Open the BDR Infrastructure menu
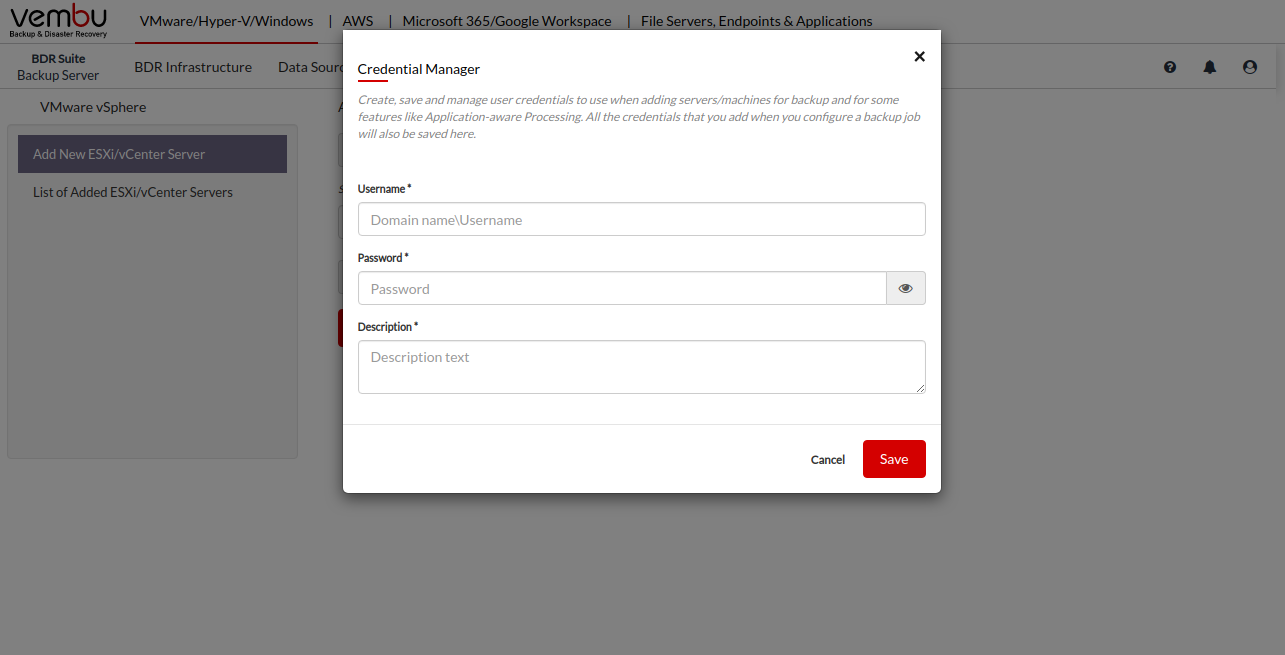The height and width of the screenshot is (655, 1285). point(193,67)
